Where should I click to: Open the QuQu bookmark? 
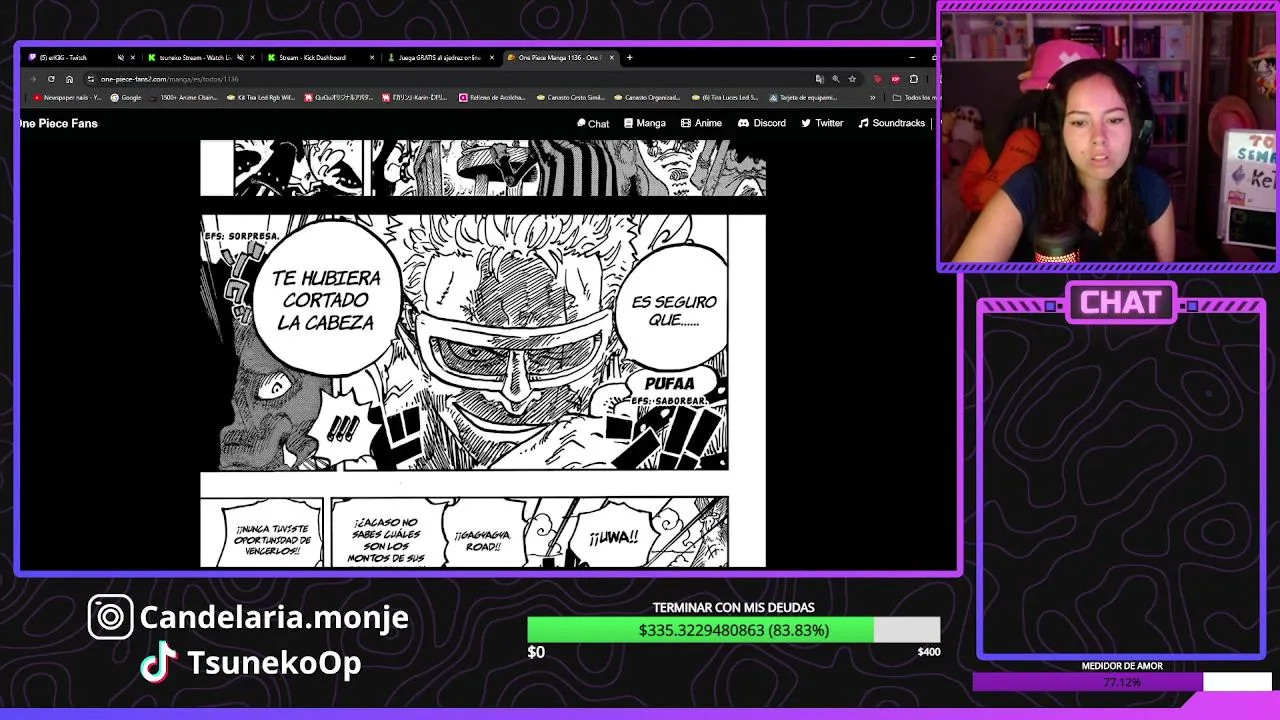(338, 98)
